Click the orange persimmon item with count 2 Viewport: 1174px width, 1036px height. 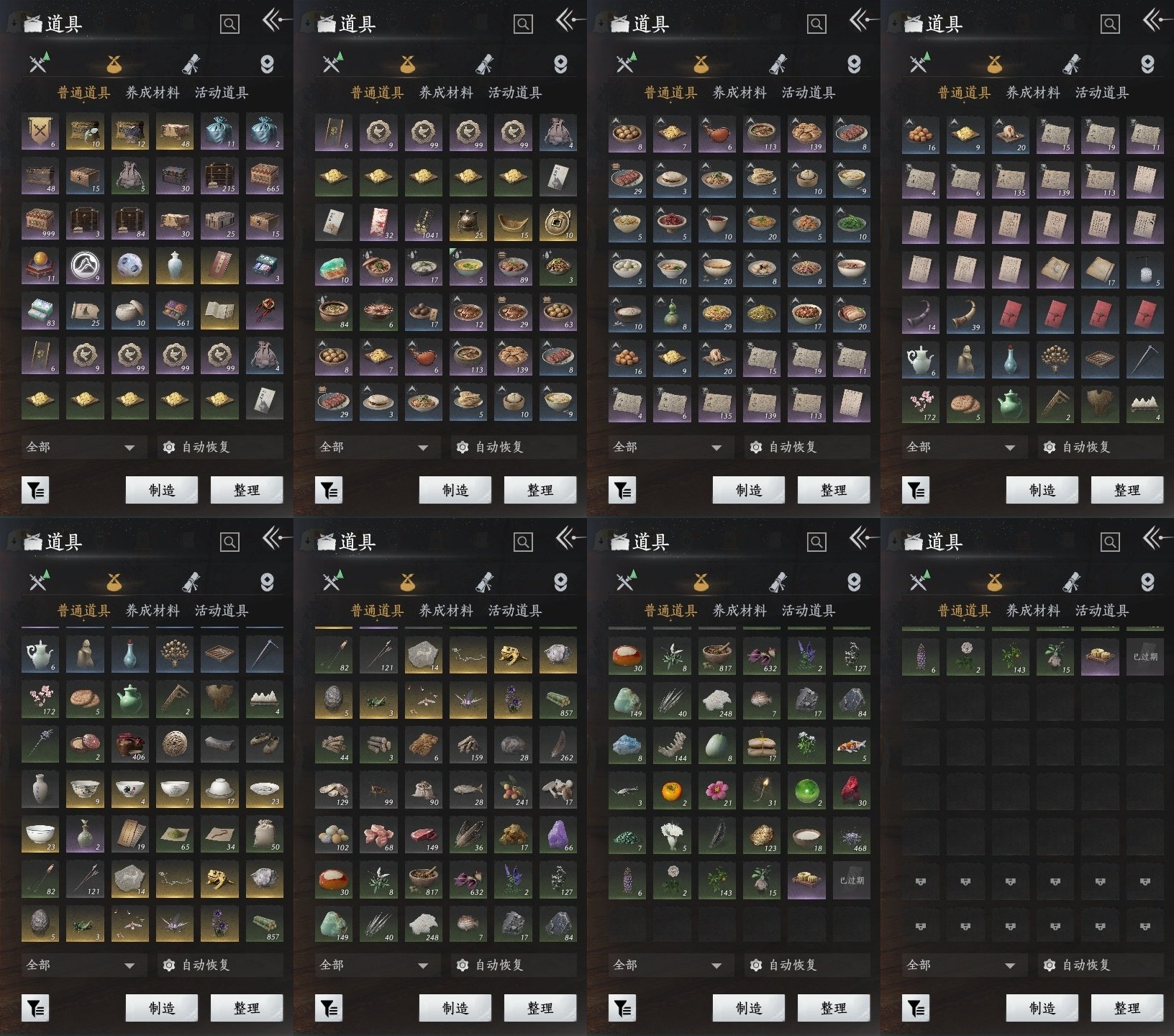pos(672,791)
